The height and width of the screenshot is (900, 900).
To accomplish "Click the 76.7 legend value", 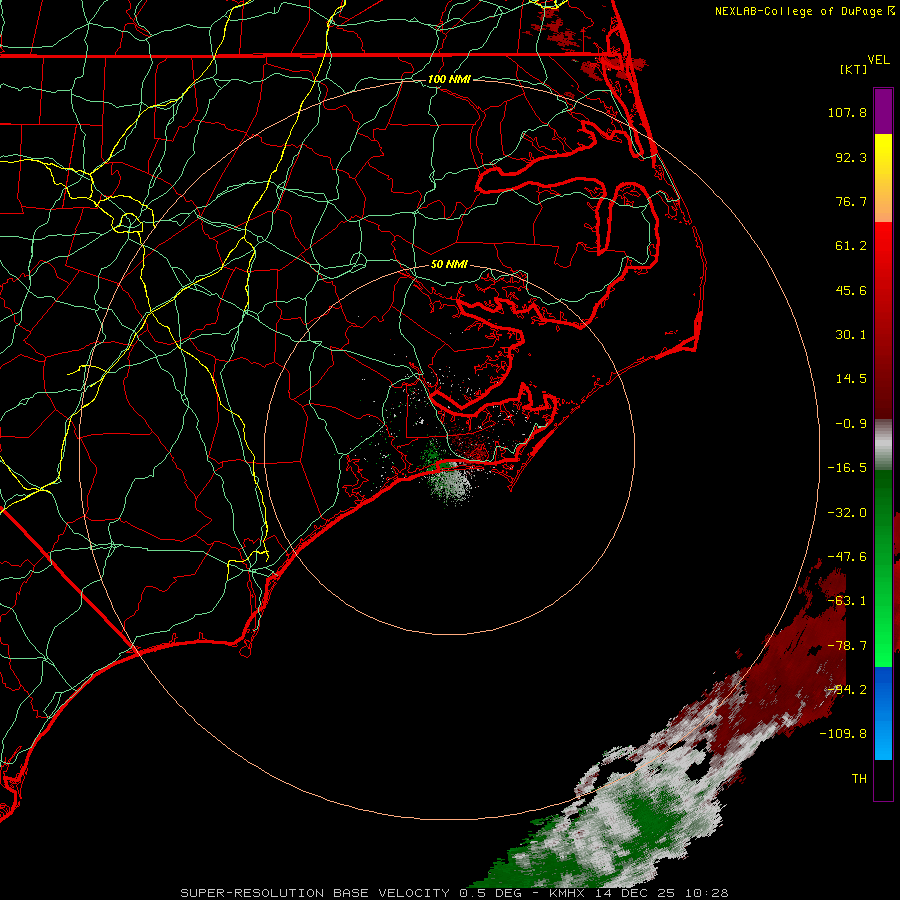I will coord(851,201).
